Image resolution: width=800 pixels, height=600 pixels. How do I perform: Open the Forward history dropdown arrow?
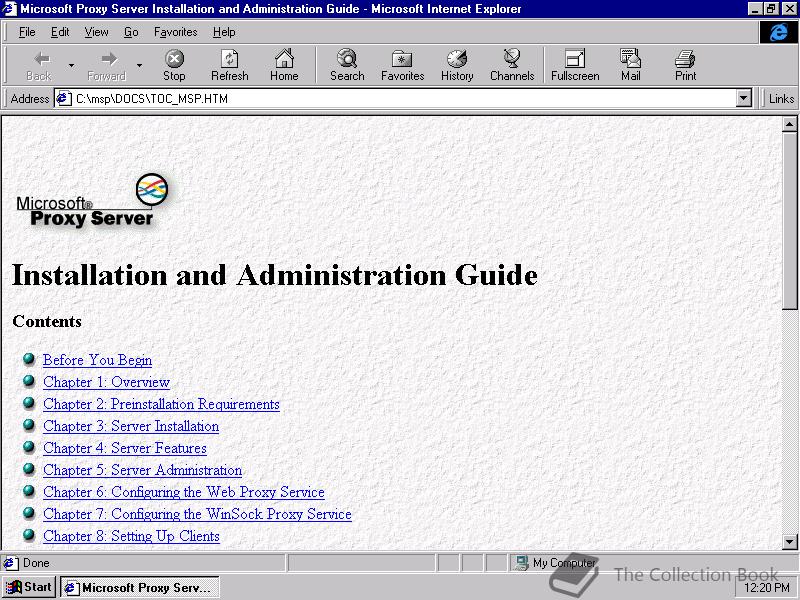click(139, 66)
